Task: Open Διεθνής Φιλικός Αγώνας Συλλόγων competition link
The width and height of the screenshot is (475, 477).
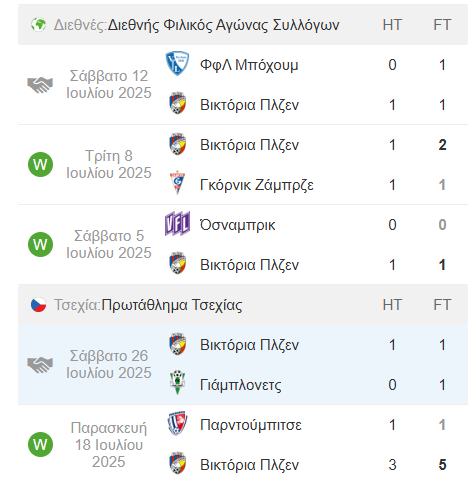Action: [223, 25]
